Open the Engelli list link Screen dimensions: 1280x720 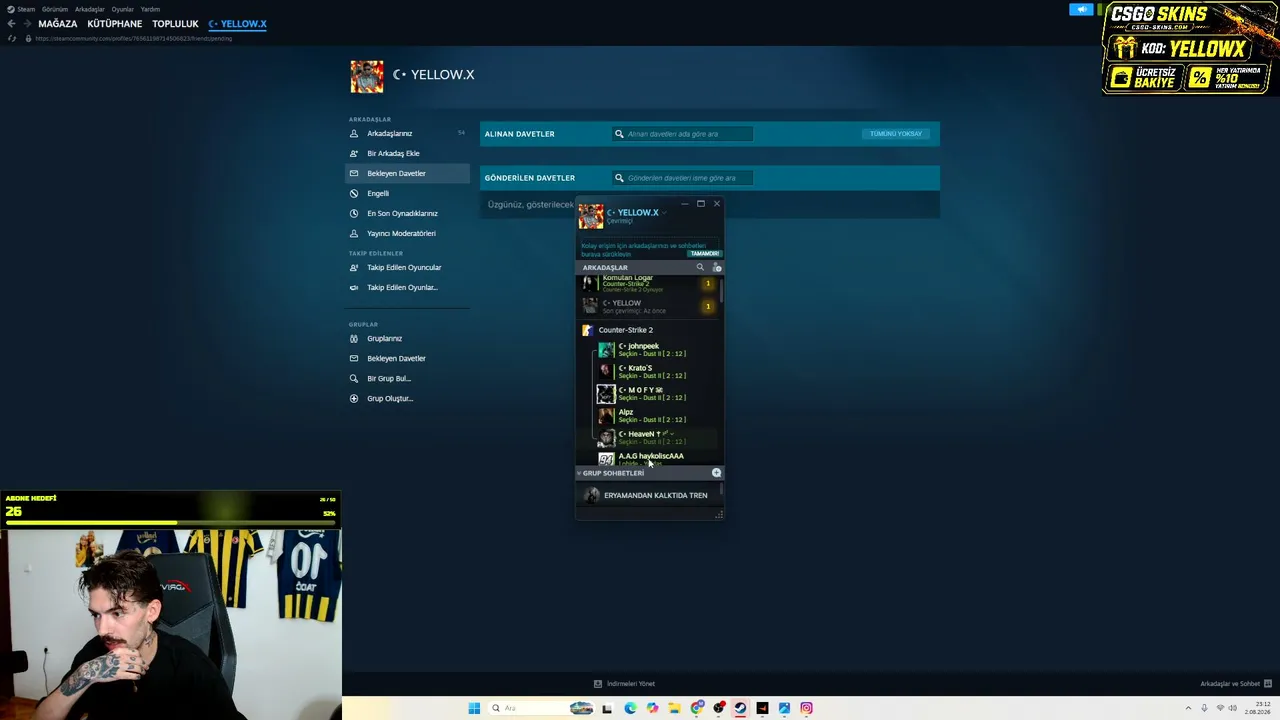tap(378, 193)
